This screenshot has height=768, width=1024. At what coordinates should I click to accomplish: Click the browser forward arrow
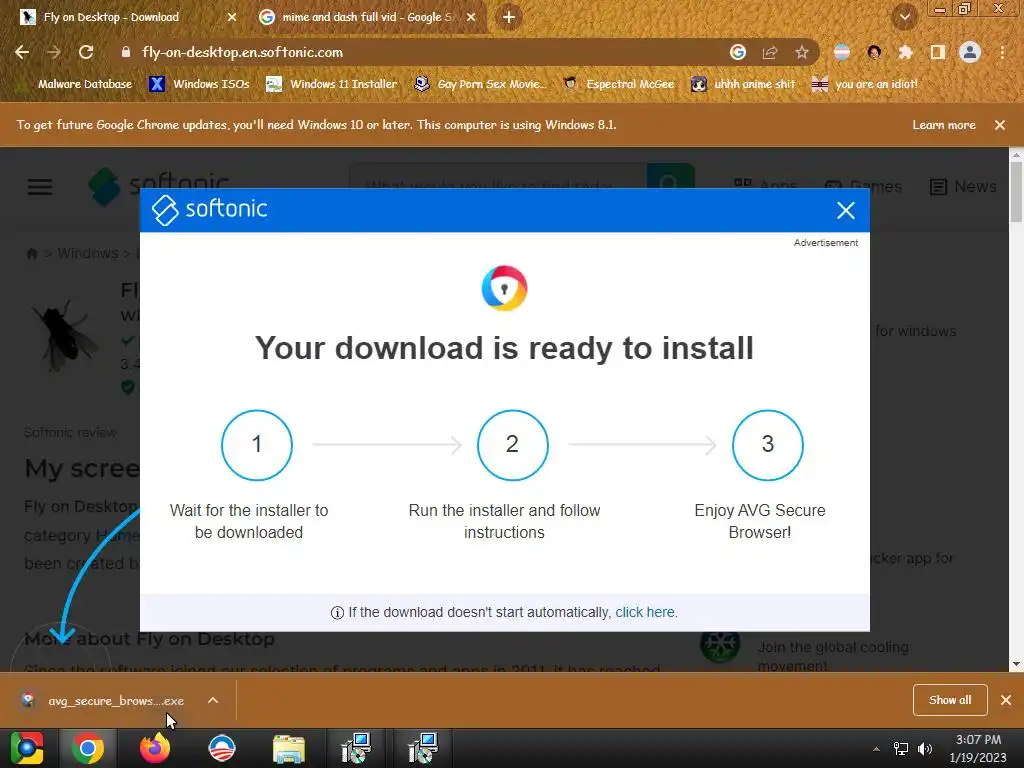pyautogui.click(x=54, y=52)
